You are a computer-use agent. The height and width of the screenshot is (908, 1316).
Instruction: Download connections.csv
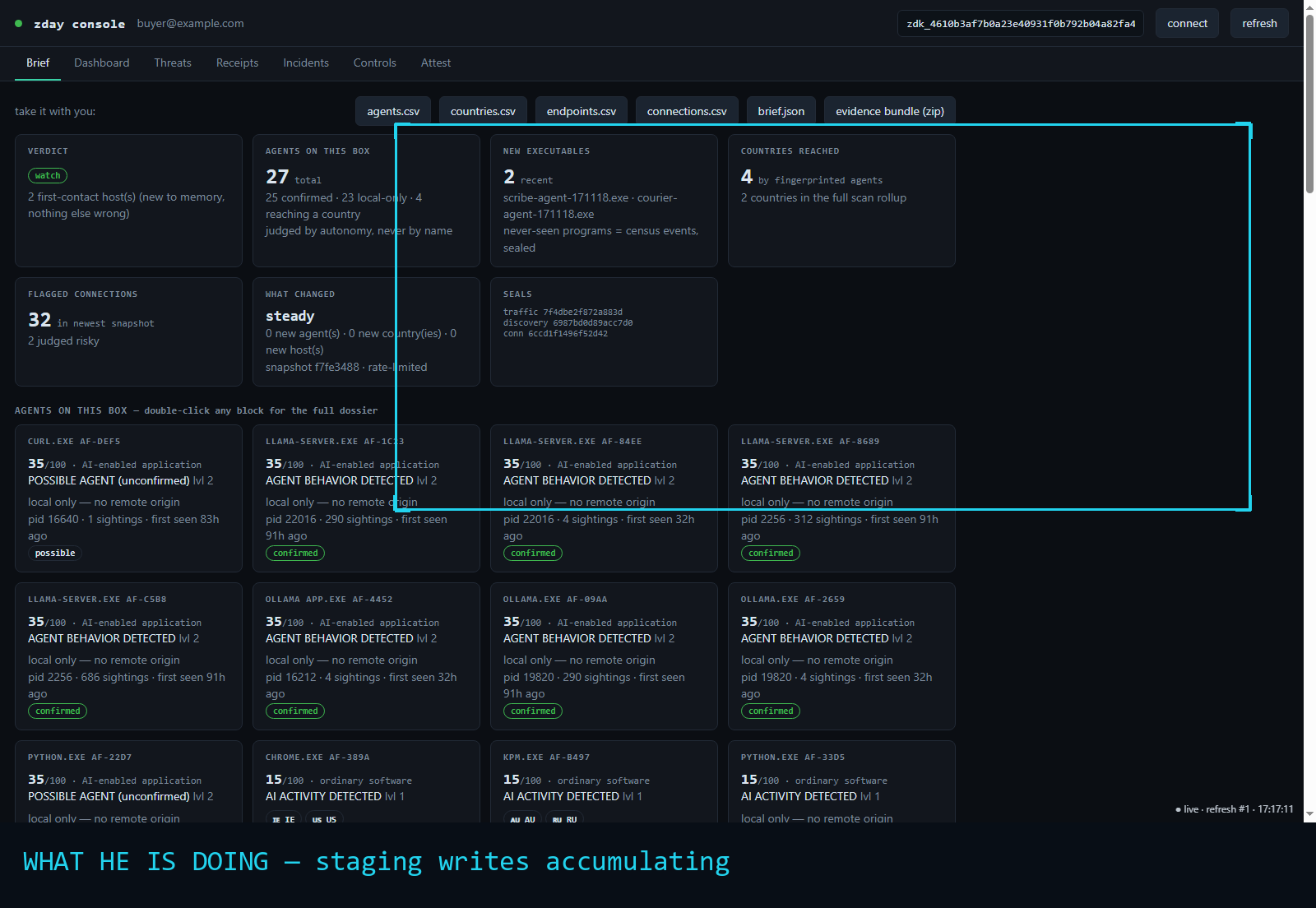[687, 111]
